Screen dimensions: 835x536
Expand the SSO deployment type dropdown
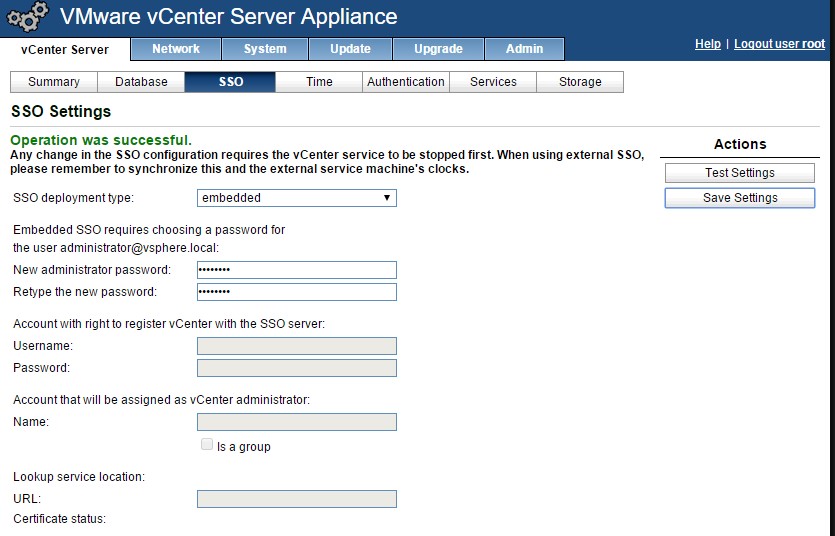[297, 198]
